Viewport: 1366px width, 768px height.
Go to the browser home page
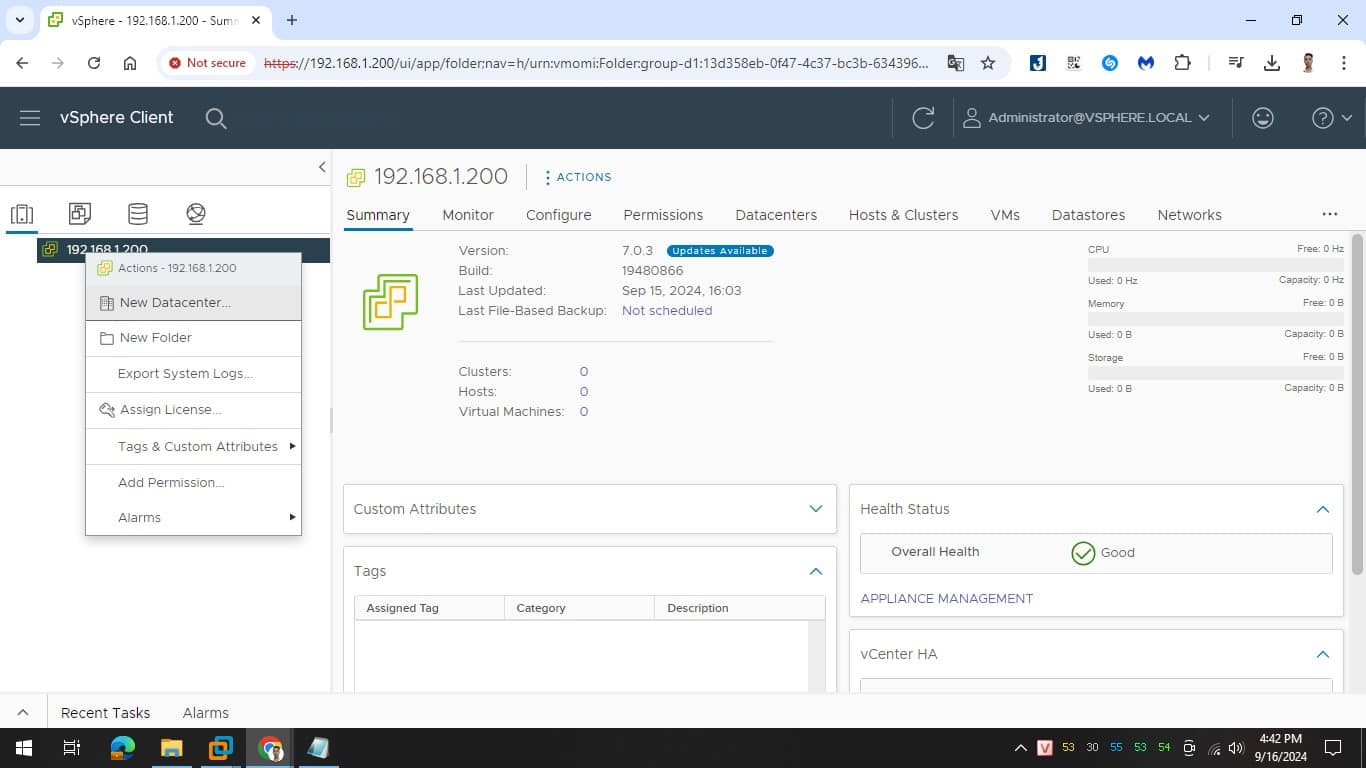tap(130, 63)
